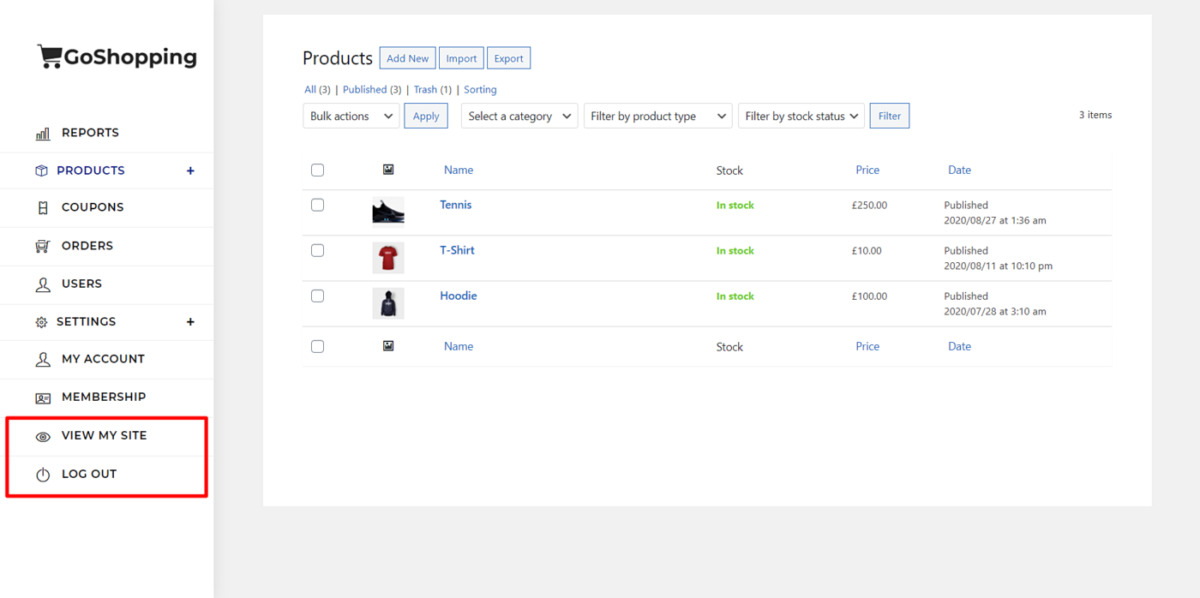Tick the checkbox for the Tennis product
The height and width of the screenshot is (598, 1200).
coord(317,205)
